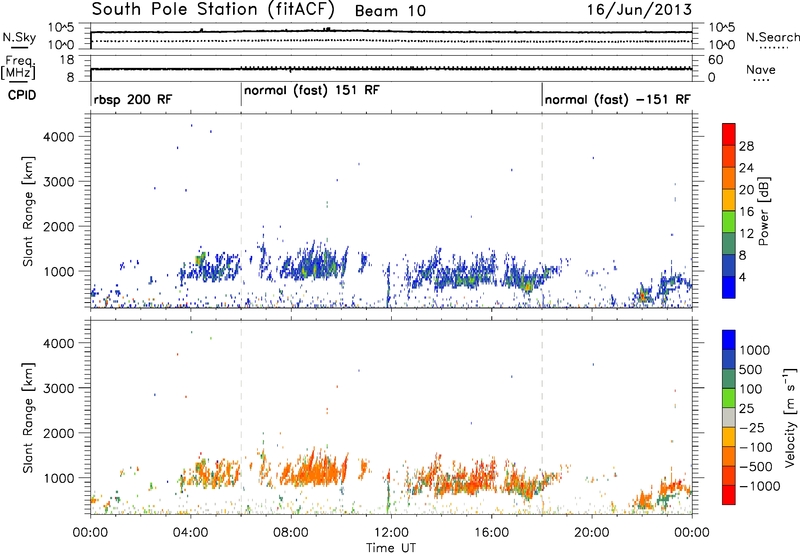Click the N.Sky legend label
This screenshot has height=554, width=800.
[x=19, y=37]
